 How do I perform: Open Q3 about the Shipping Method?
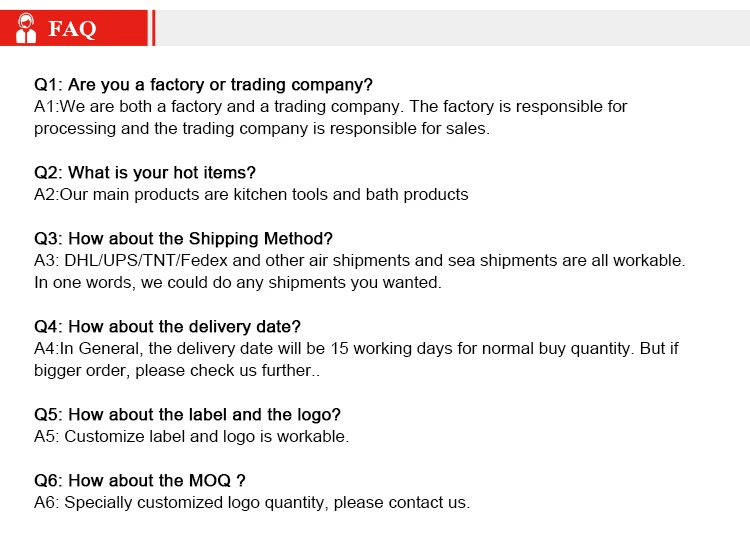point(183,238)
